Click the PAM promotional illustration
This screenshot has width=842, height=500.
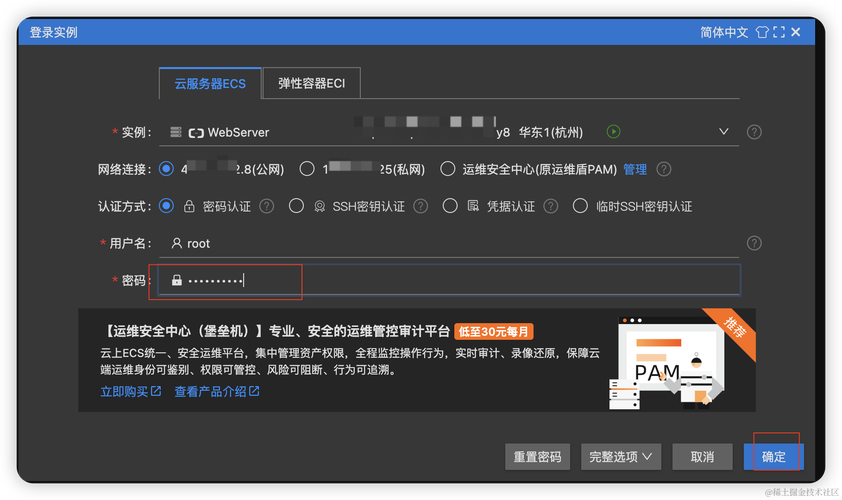tap(667, 364)
